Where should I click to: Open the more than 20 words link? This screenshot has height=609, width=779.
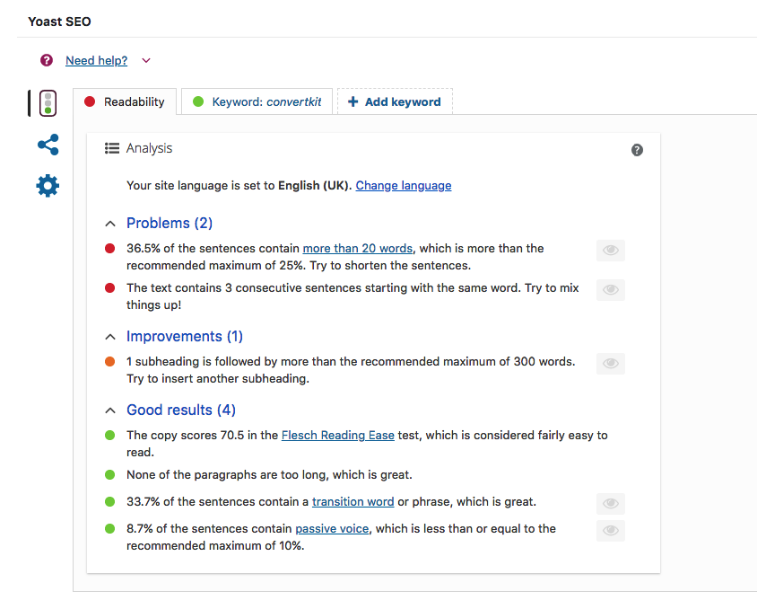(x=358, y=248)
